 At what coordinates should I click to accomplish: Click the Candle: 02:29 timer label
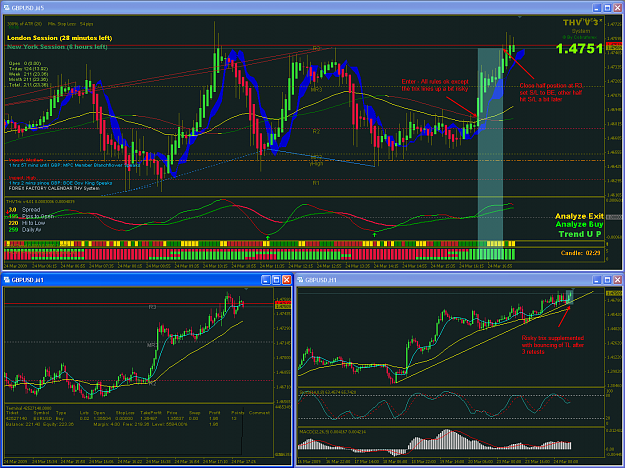coord(580,253)
